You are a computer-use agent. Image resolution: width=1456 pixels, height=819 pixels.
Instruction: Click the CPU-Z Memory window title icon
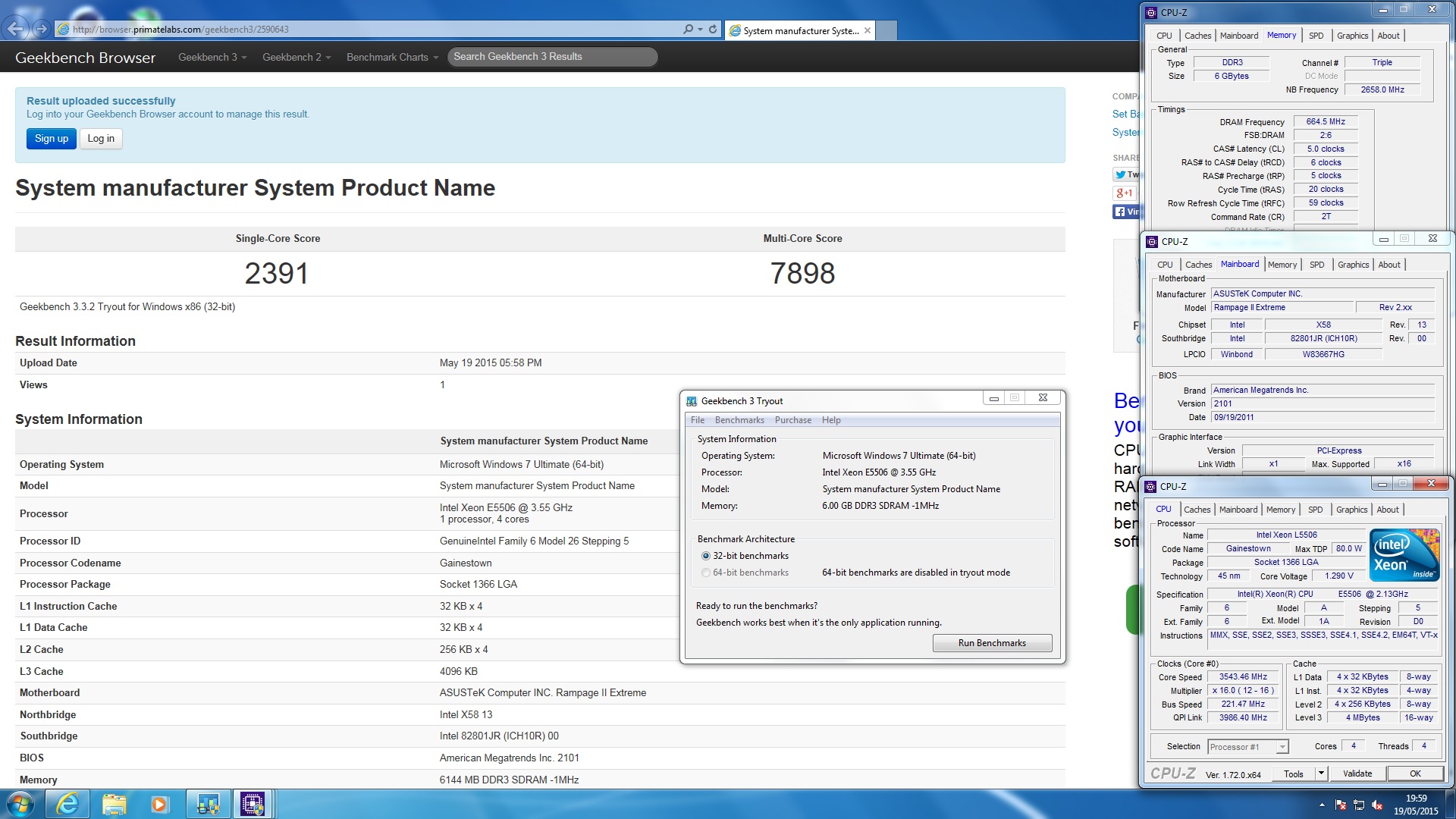coord(1151,12)
